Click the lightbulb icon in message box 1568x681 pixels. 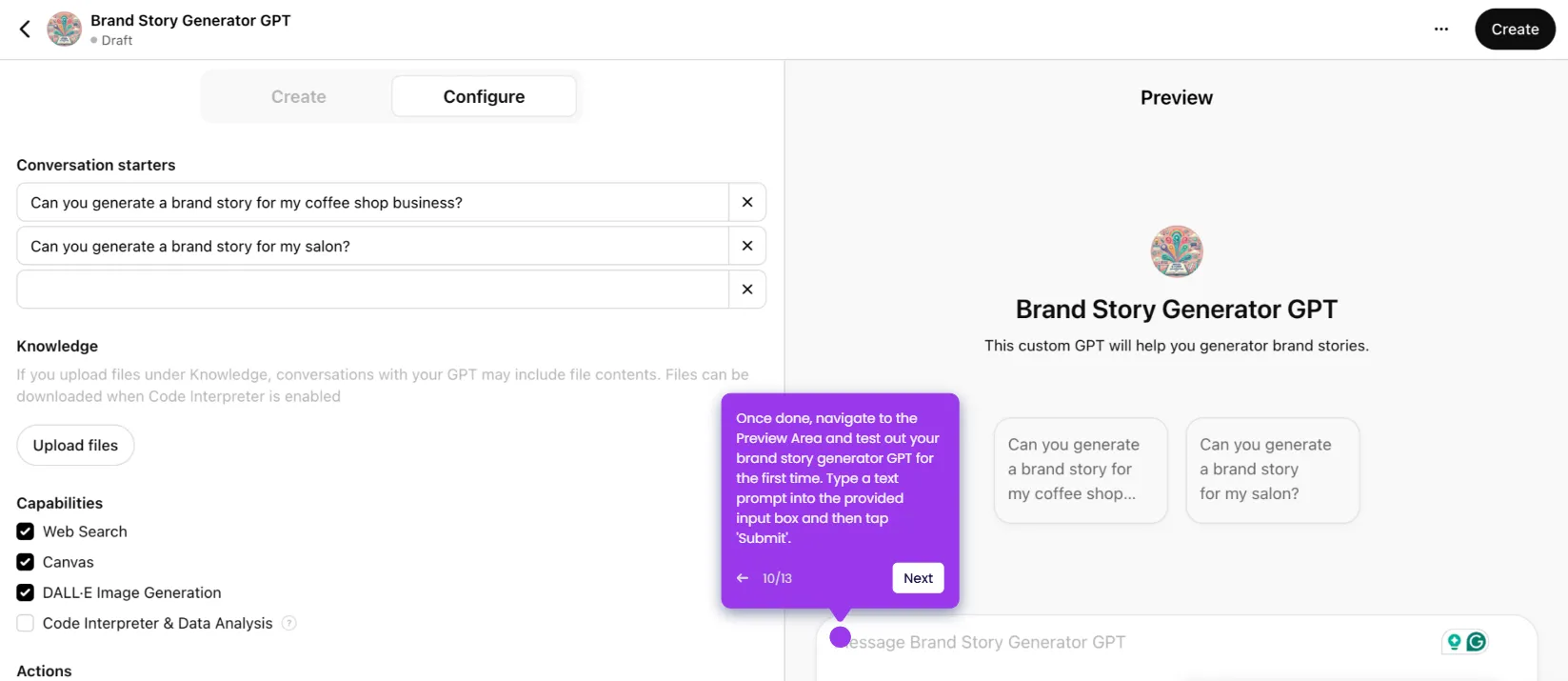(1454, 642)
